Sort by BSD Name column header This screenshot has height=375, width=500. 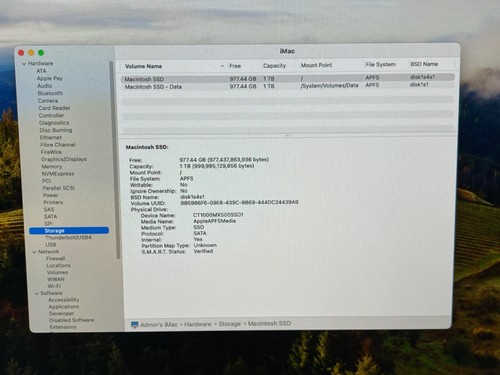point(424,64)
